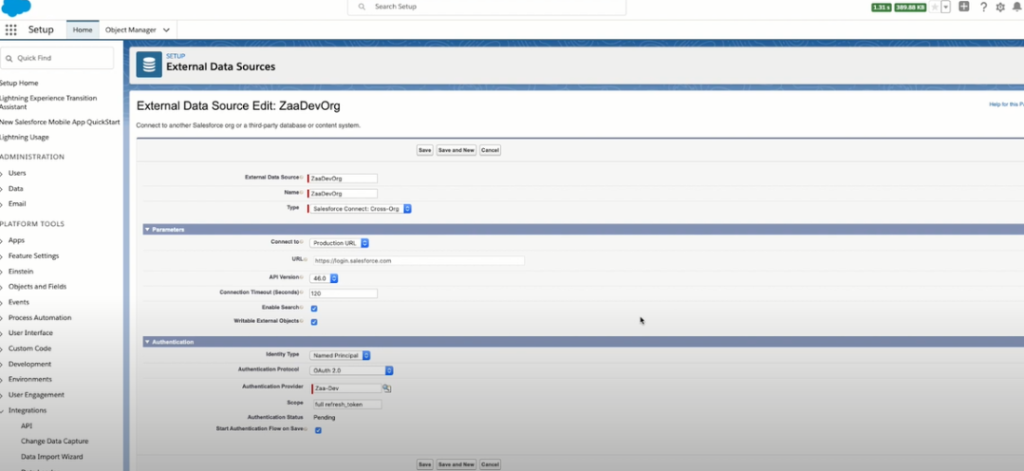Switch to the Home tab
Screen dimensions: 1024x471
(x=82, y=30)
